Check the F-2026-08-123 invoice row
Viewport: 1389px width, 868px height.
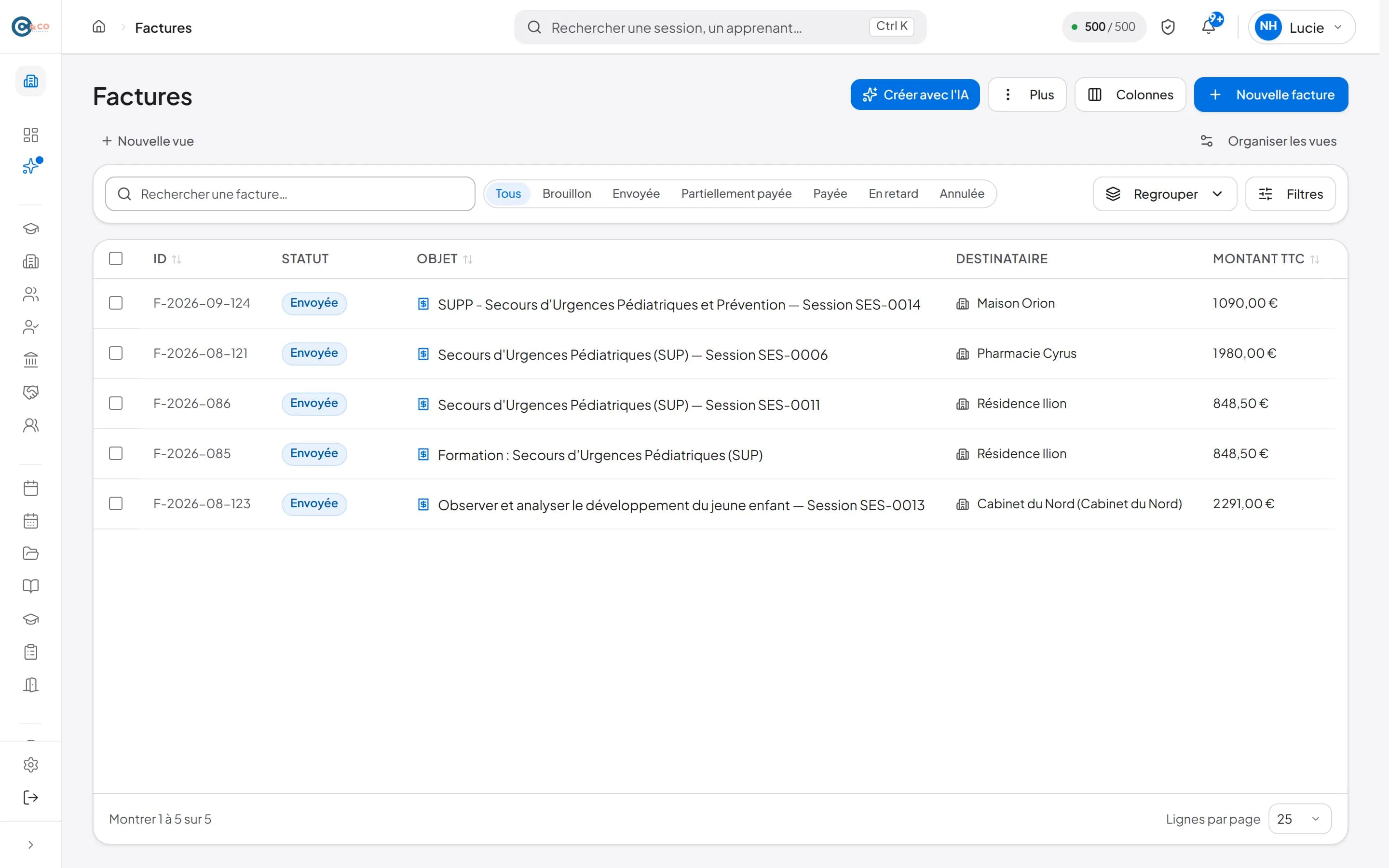[116, 503]
